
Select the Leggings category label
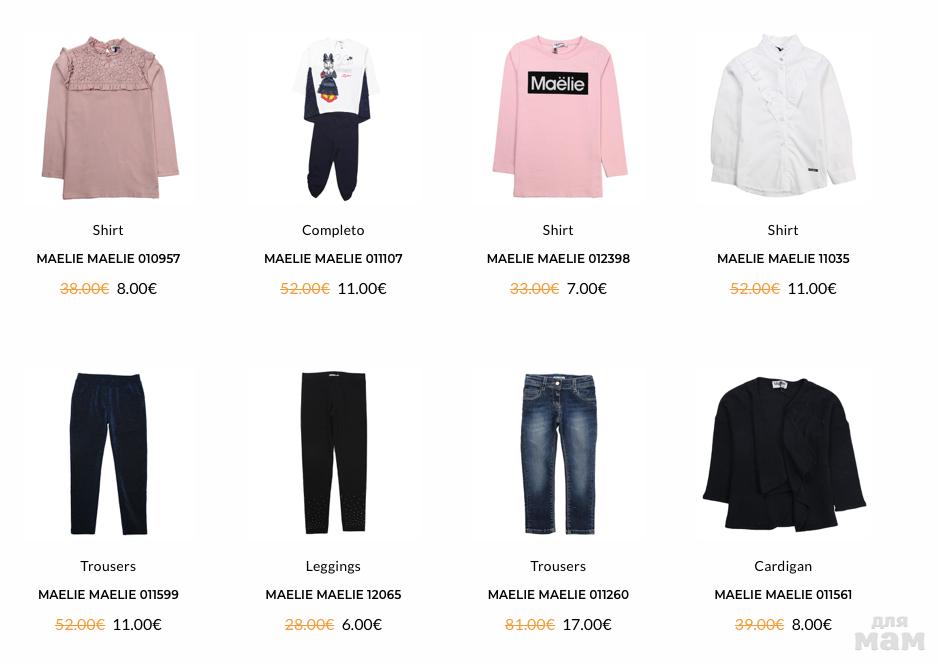click(x=333, y=566)
